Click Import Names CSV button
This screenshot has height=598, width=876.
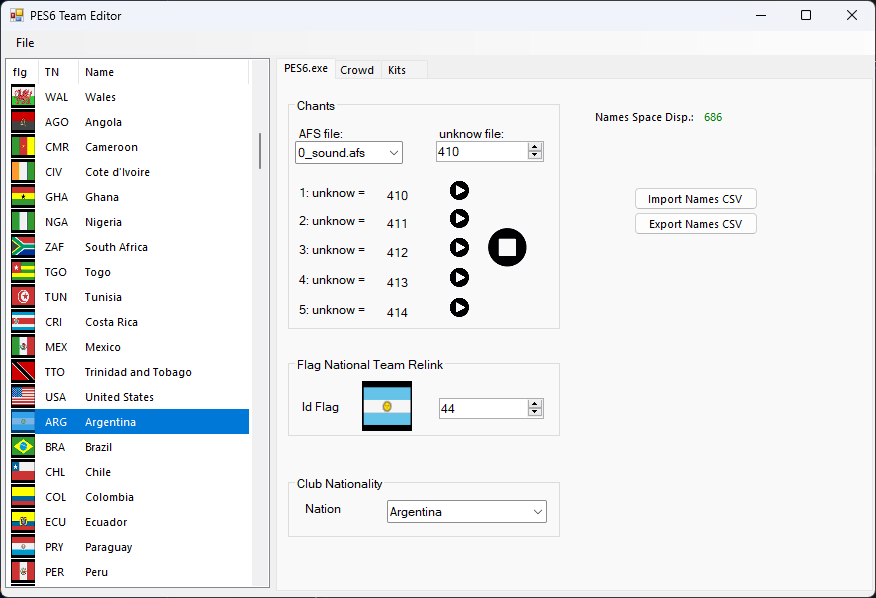pyautogui.click(x=696, y=199)
